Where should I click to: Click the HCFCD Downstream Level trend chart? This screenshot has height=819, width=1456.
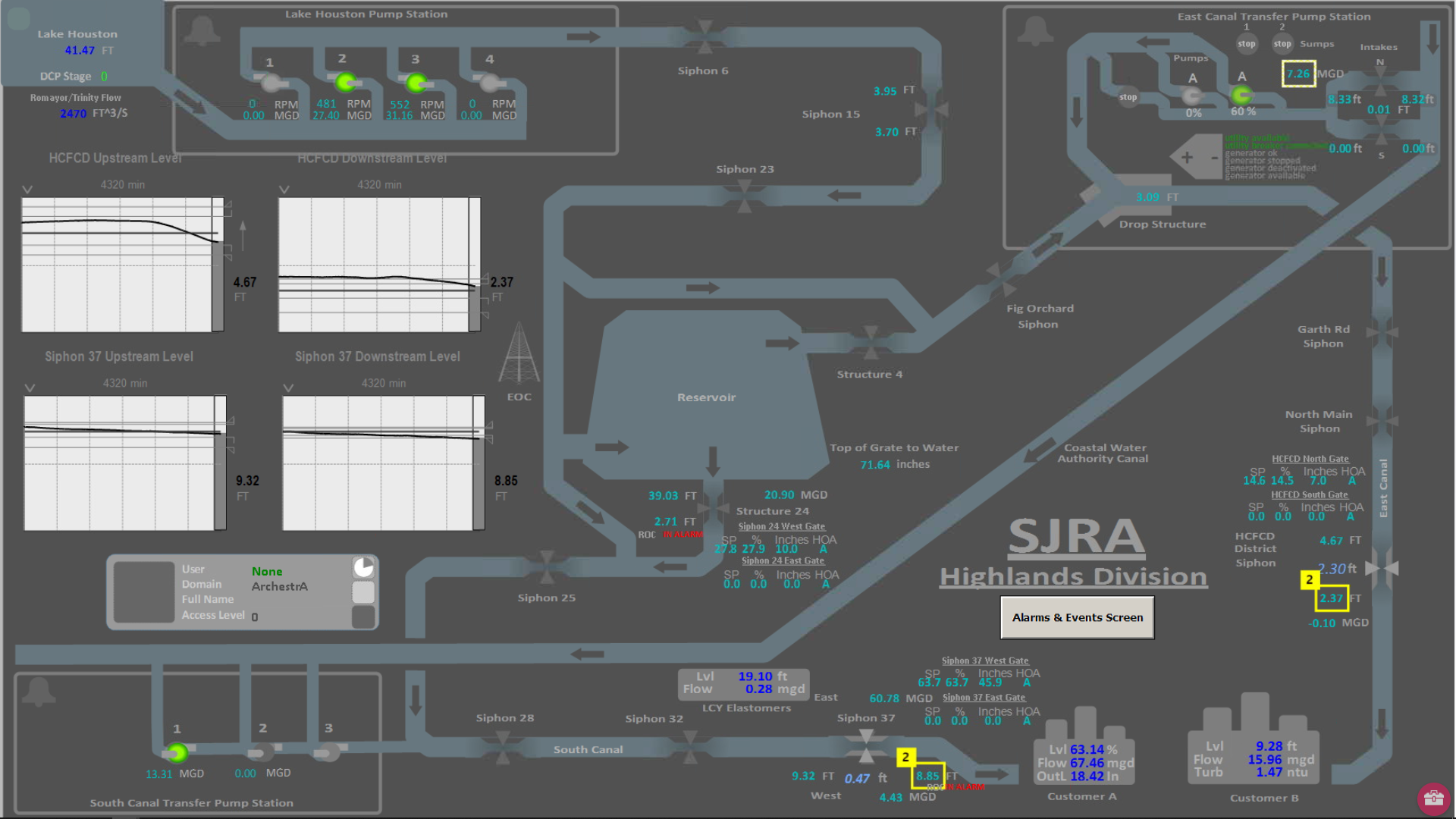pos(374,265)
